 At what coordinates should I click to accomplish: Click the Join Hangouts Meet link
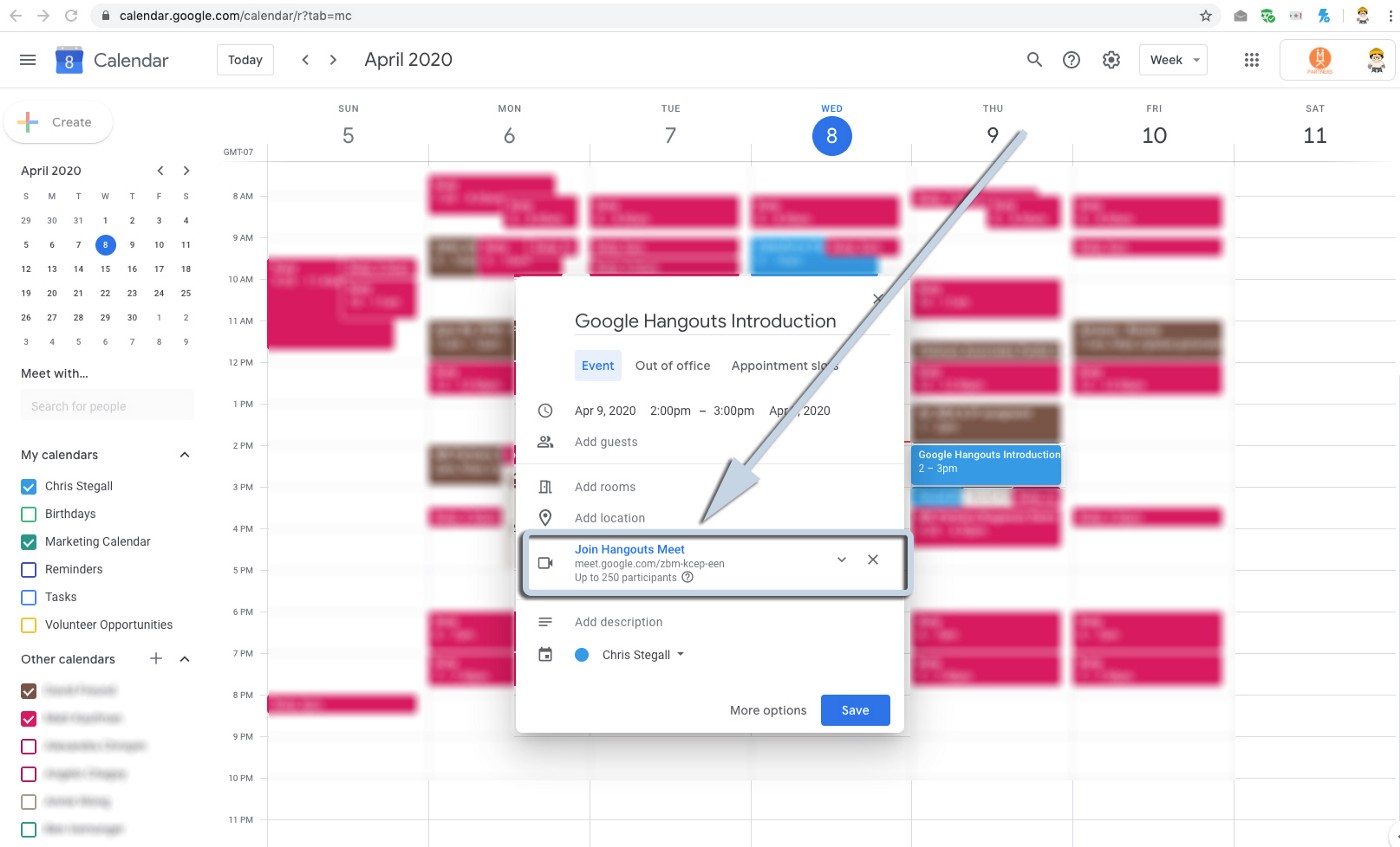pyautogui.click(x=630, y=549)
